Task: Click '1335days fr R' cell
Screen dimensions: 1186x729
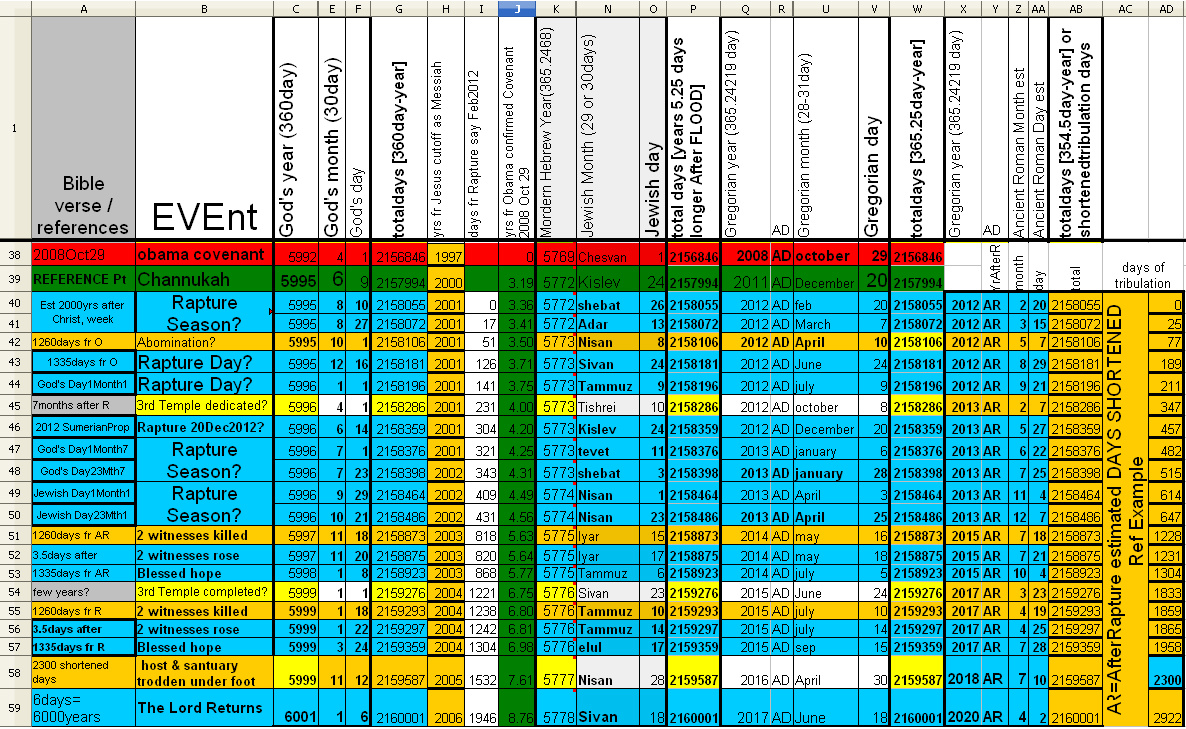Action: point(83,647)
